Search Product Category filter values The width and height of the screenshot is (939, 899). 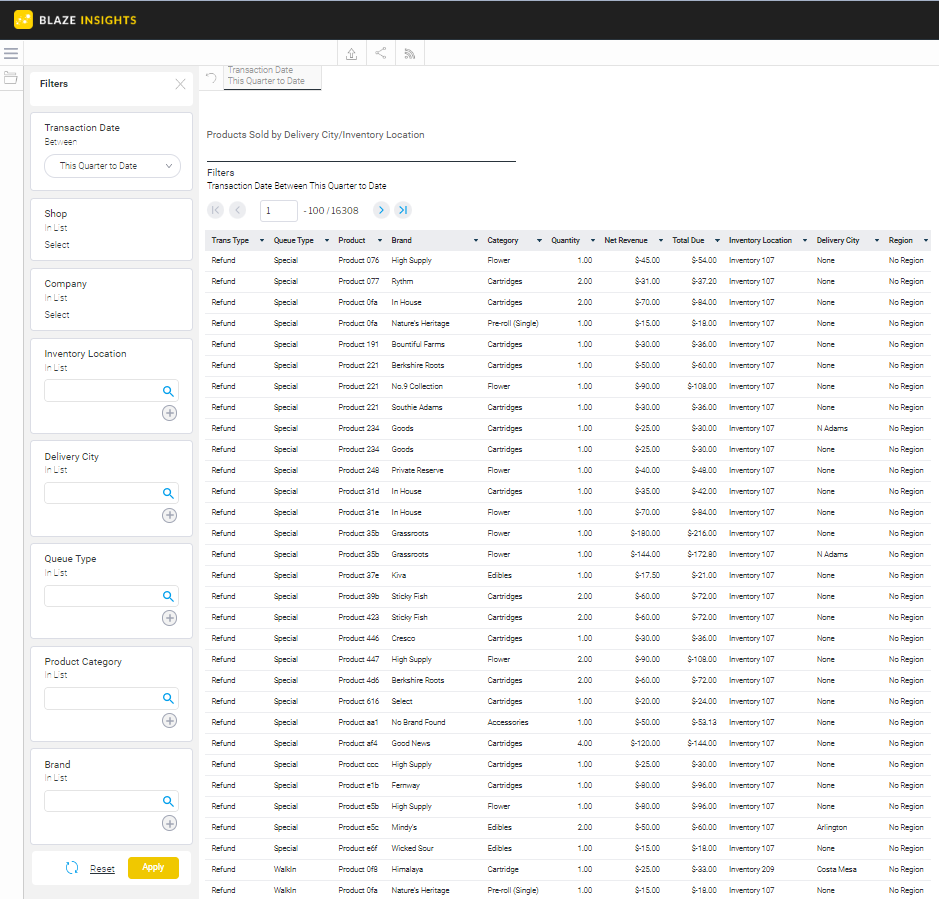[x=168, y=698]
